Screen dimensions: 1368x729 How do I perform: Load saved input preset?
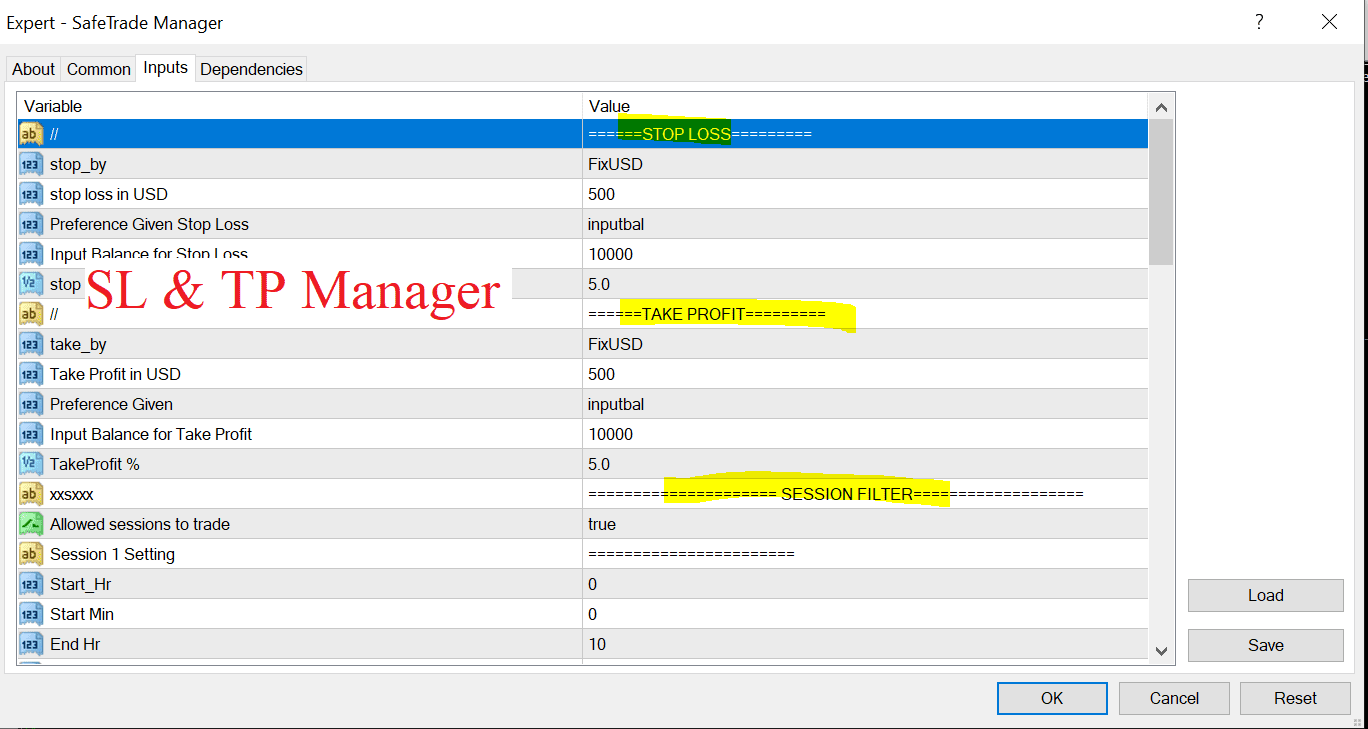click(1264, 595)
